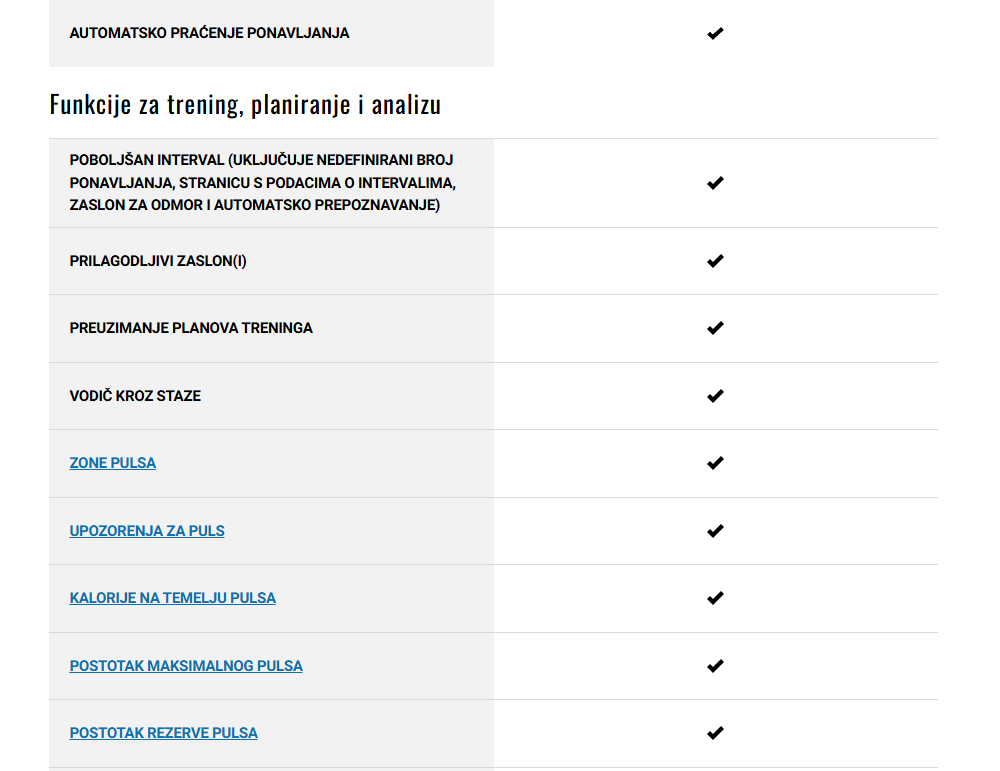Select the AUTOMATSKO PRAĆENJE PONAVLJANJA label
This screenshot has width=1000, height=771.
(x=209, y=33)
